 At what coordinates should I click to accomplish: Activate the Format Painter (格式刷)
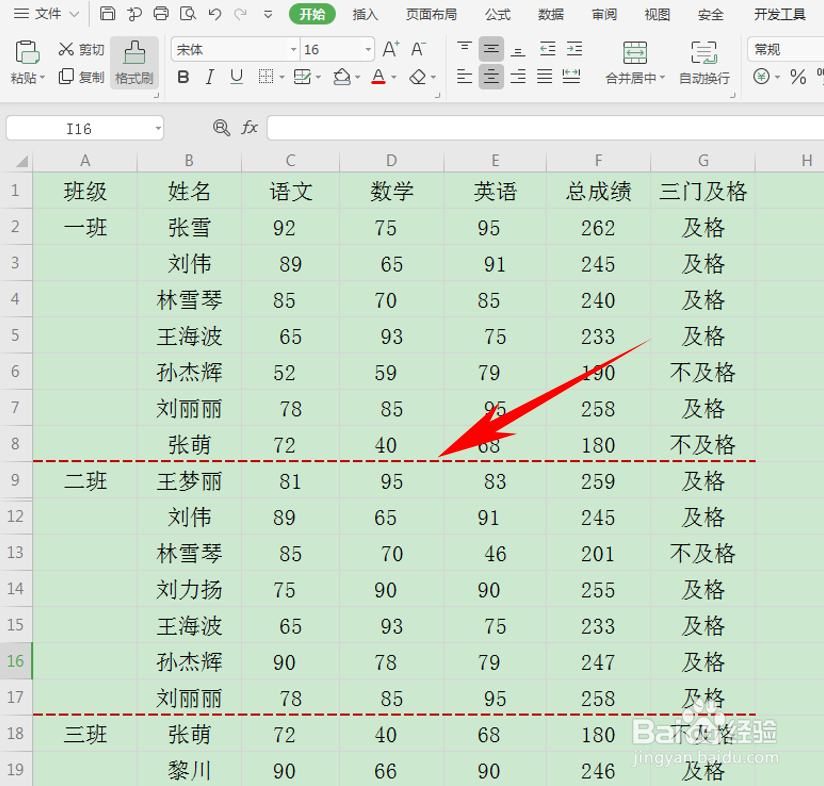coord(135,63)
